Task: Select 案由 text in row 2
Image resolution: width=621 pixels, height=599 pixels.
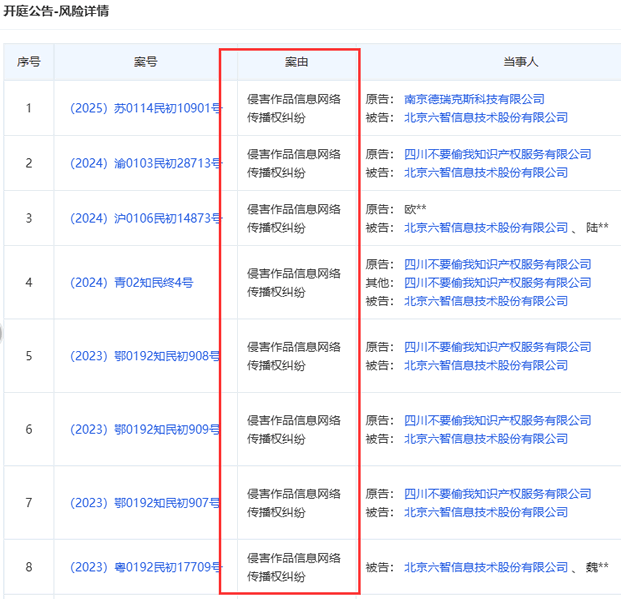Action: 293,163
